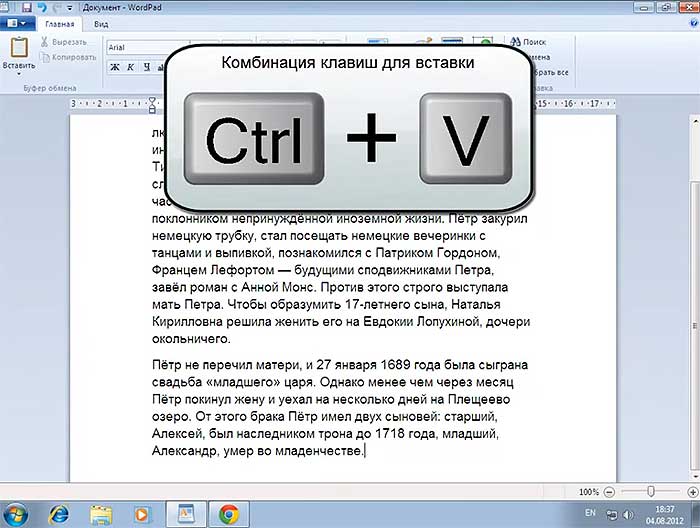Image resolution: width=700 pixels, height=528 pixels.
Task: Click the word 'окольничего' in the document
Action: 191,339
